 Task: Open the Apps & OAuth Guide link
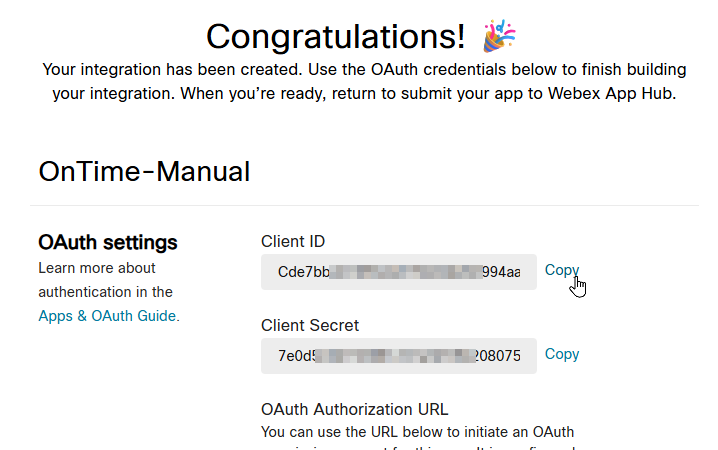(x=108, y=316)
